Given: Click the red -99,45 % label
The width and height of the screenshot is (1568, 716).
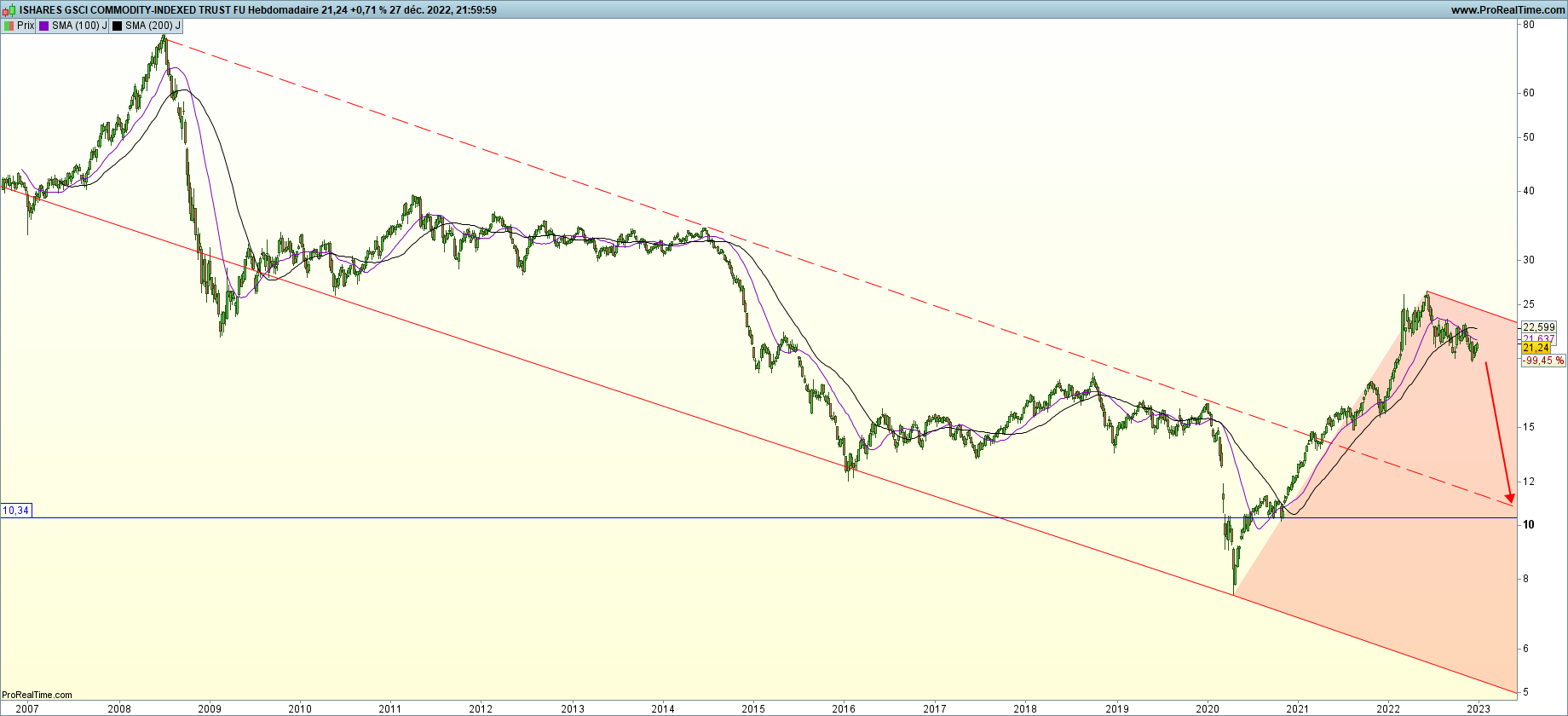Looking at the screenshot, I should [1543, 361].
